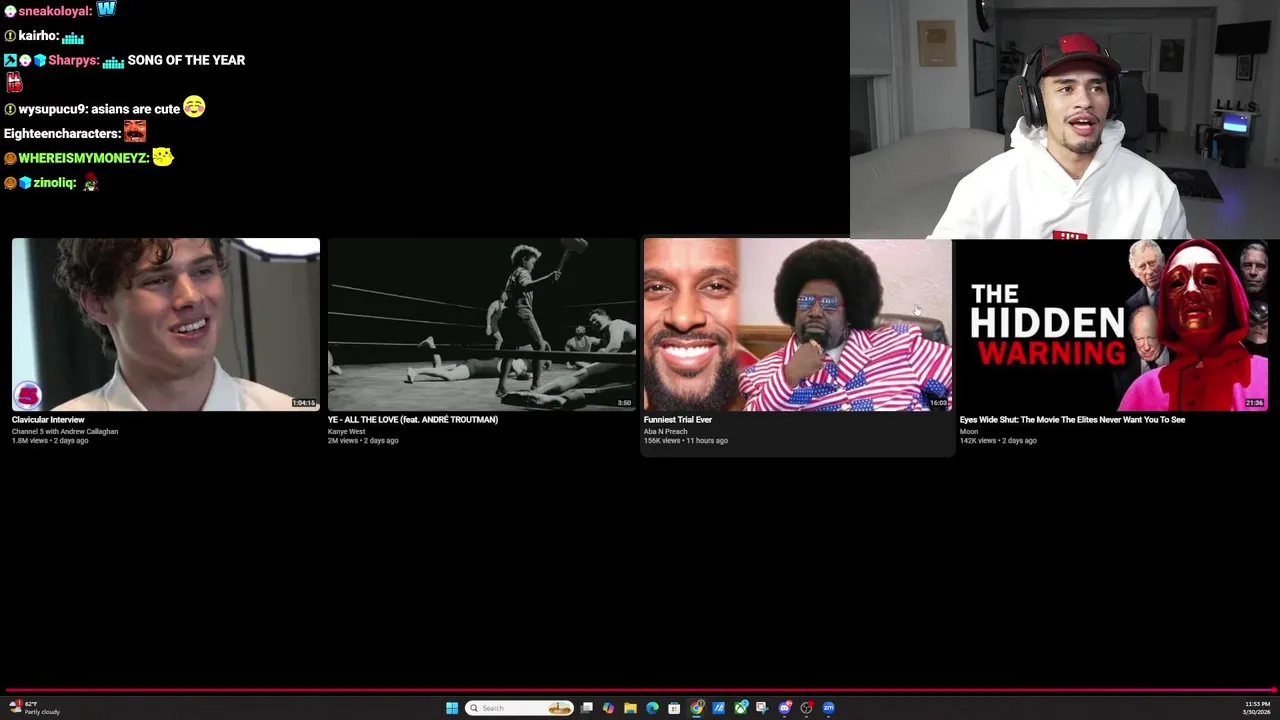Open the Zoom app on the taskbar
Image resolution: width=1280 pixels, height=720 pixels.
pos(828,708)
